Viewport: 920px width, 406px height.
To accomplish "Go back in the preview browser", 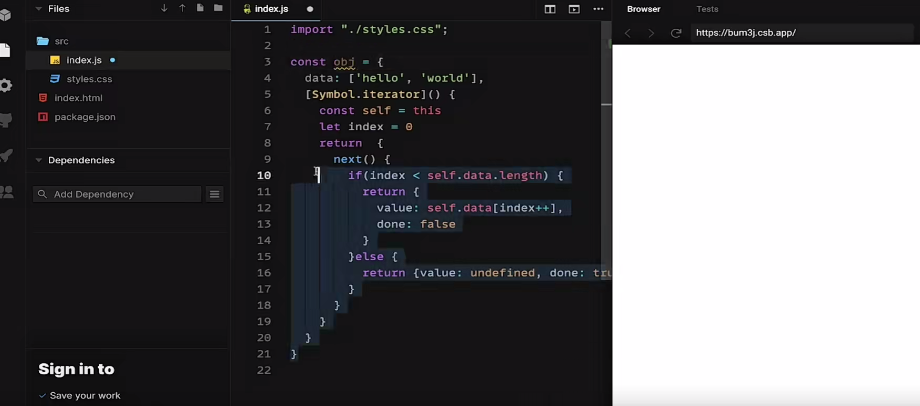I will point(627,33).
